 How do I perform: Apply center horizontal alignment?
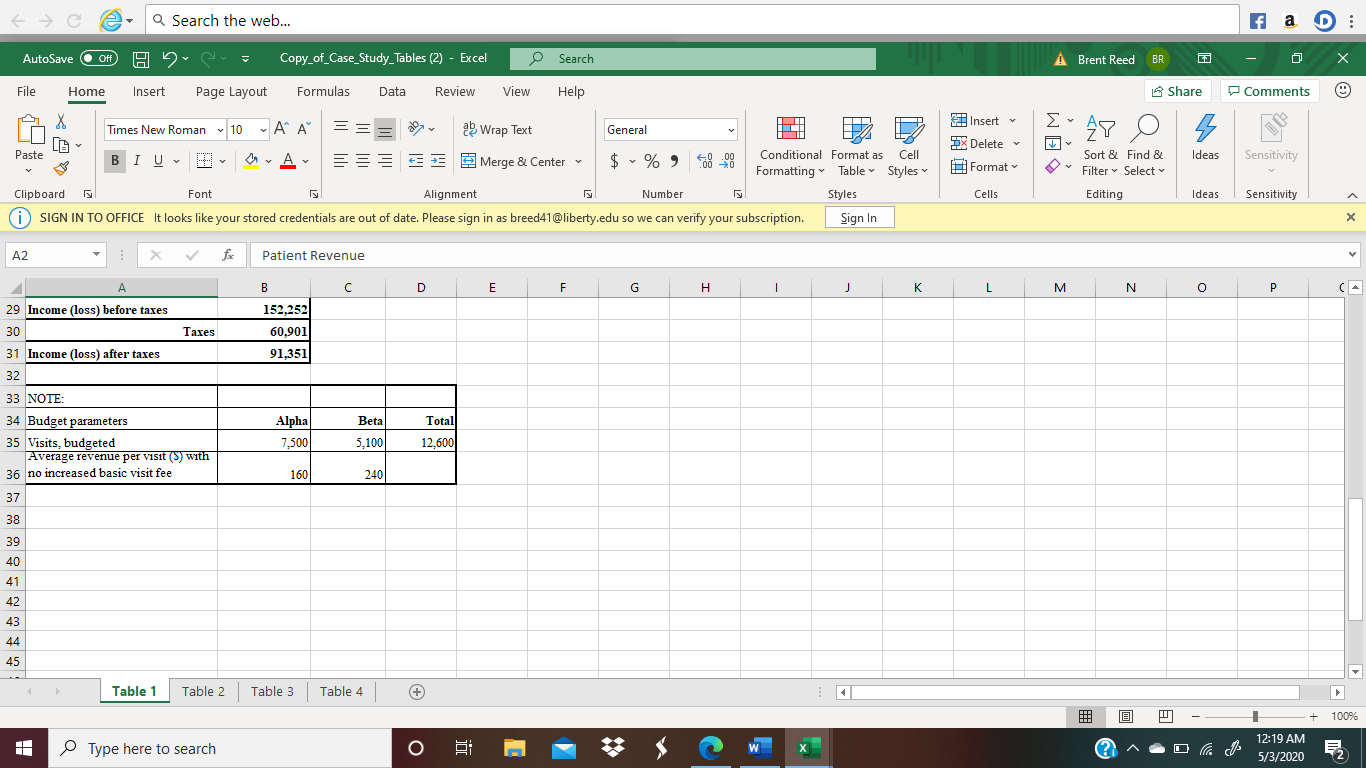pos(363,162)
